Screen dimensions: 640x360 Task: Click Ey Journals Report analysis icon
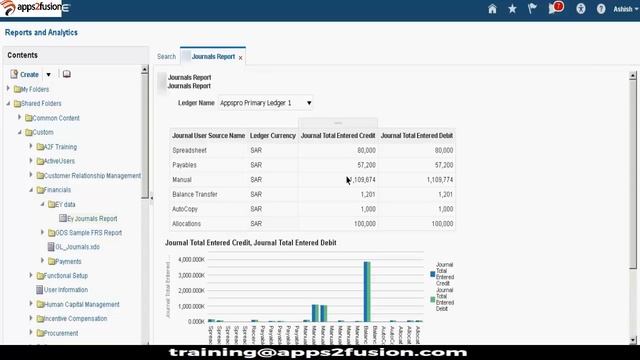pyautogui.click(x=62, y=218)
